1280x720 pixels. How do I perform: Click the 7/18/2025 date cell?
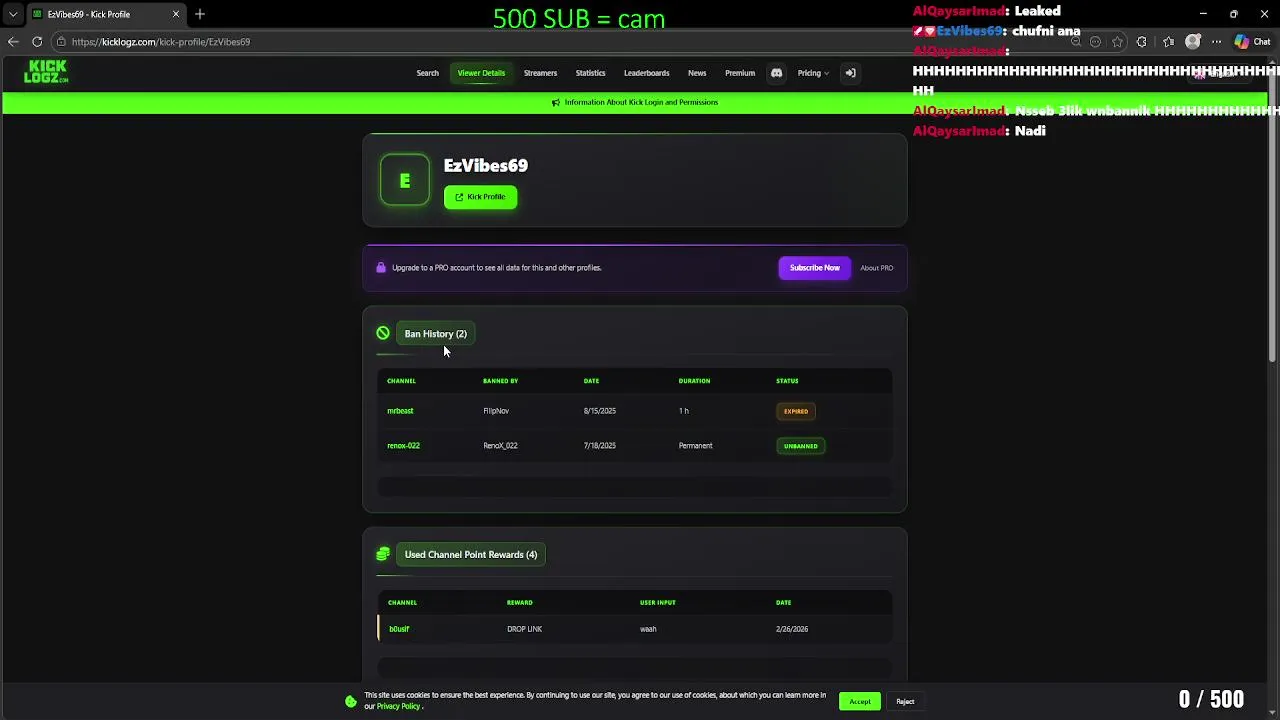600,446
